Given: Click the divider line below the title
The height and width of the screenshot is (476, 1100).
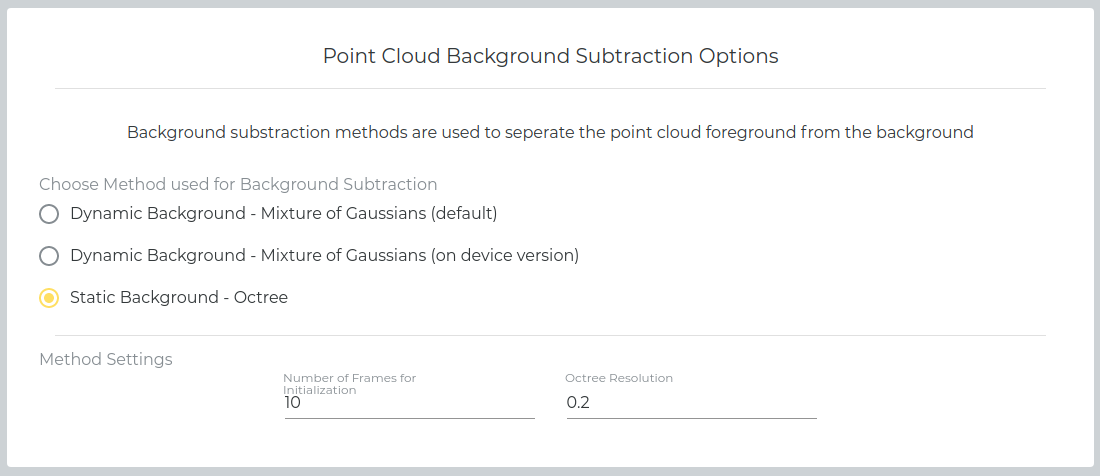Looking at the screenshot, I should (x=550, y=88).
